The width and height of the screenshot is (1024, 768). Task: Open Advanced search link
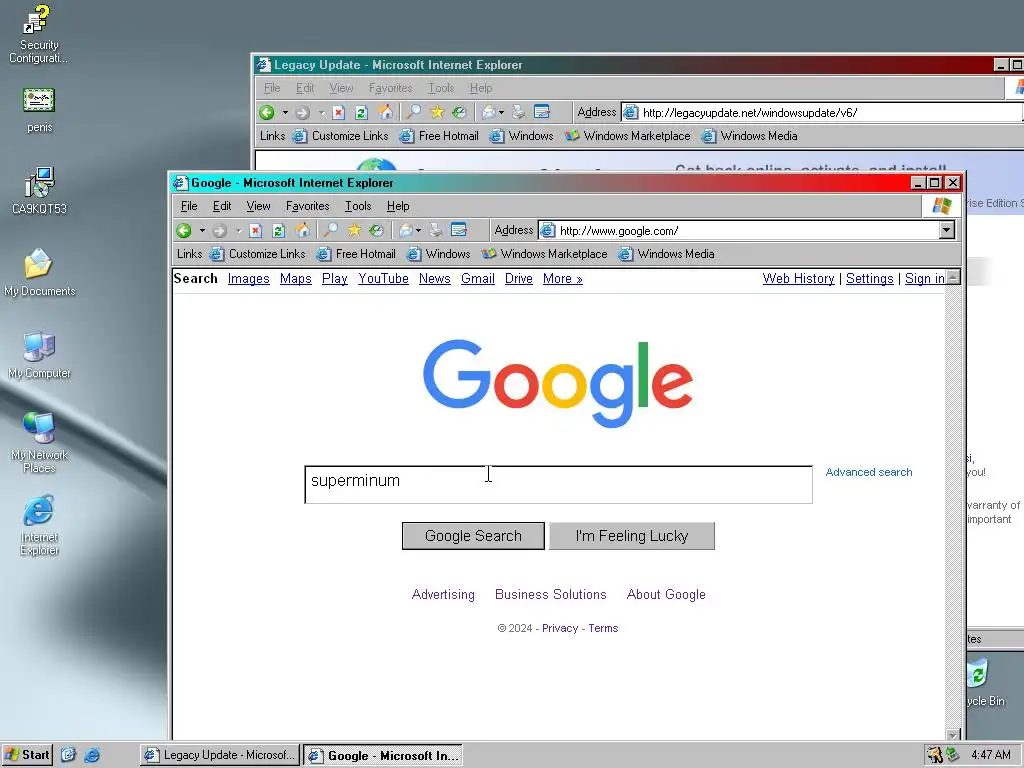click(x=869, y=472)
